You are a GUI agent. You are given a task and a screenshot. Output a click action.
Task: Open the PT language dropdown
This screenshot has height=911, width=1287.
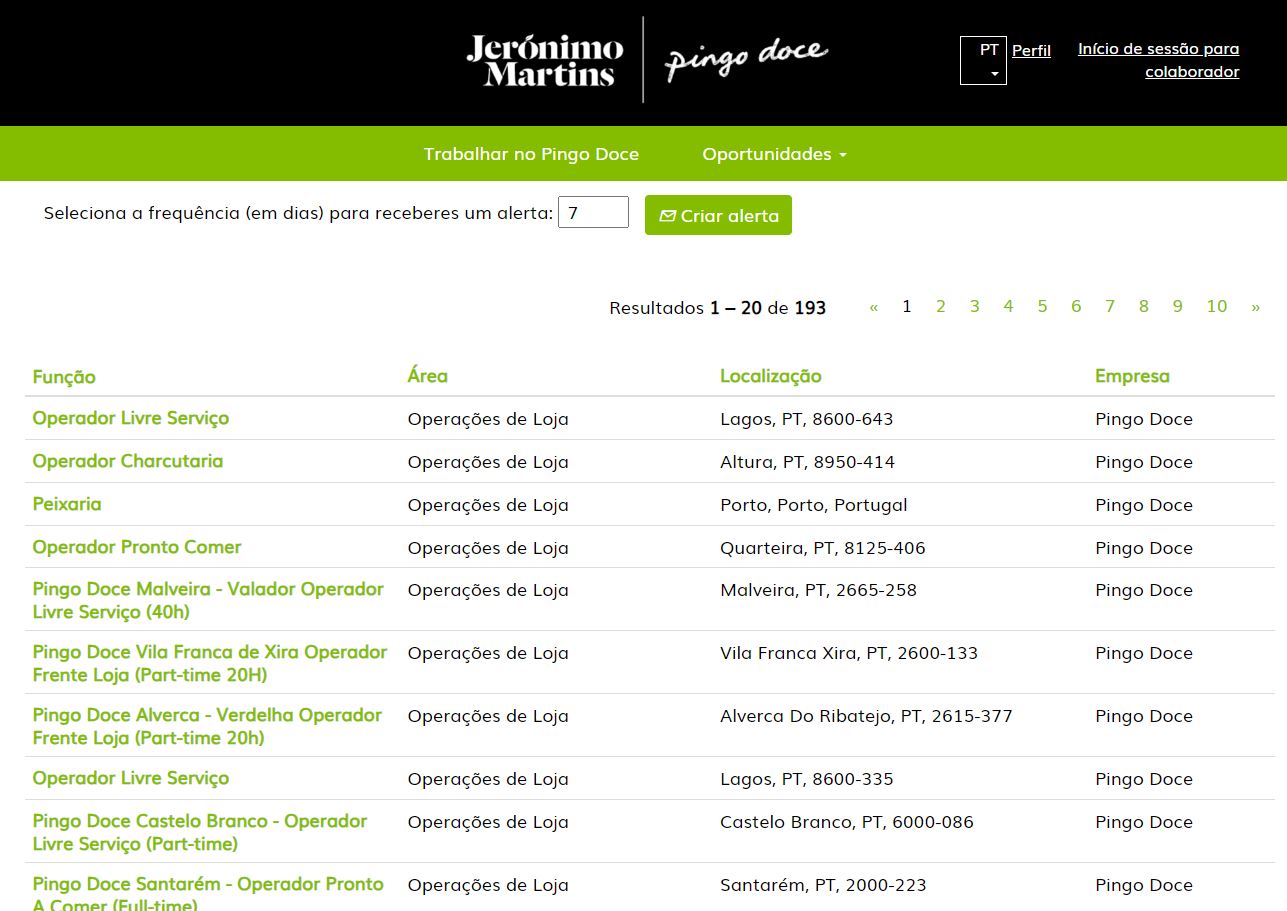click(983, 61)
